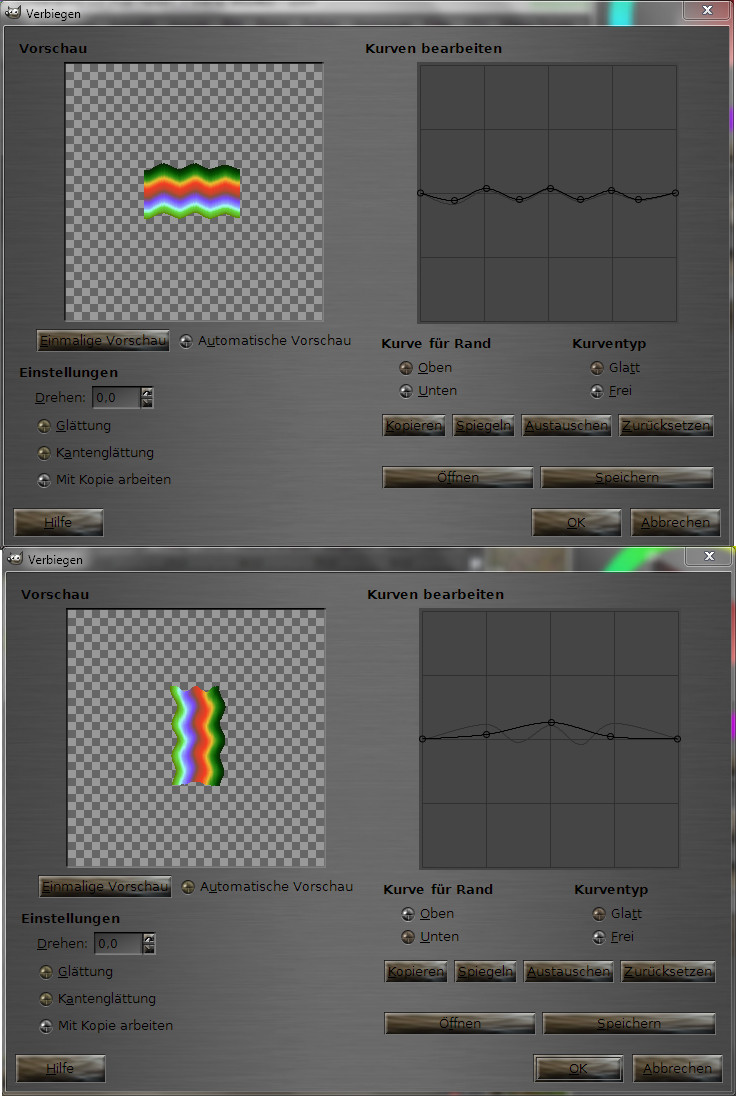Viewport: 736px width, 1096px height.
Task: Click the last control point of nine-point zigzag curve
Action: (675, 193)
